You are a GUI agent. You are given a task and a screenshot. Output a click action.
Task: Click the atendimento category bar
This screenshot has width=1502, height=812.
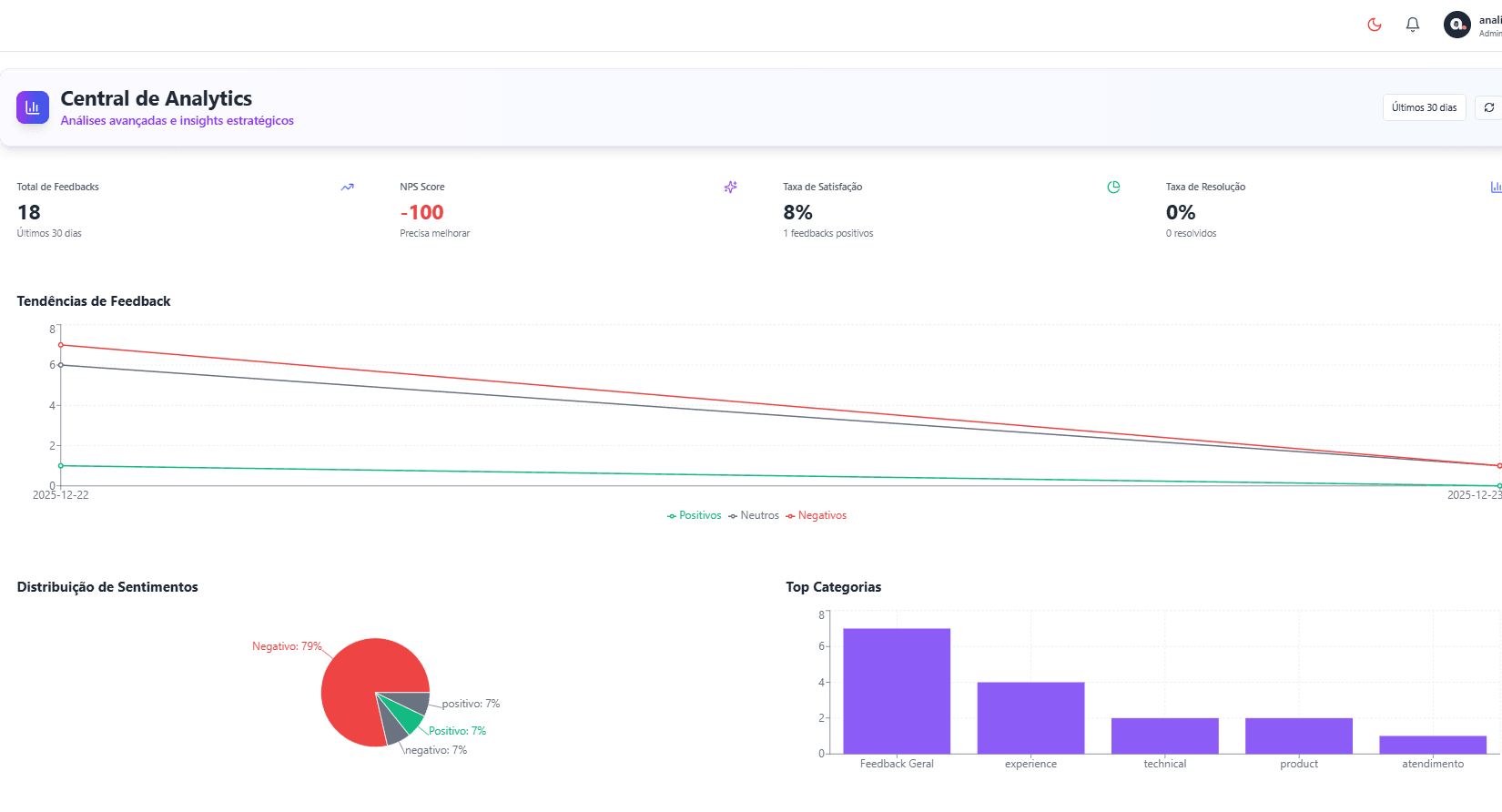coord(1433,745)
